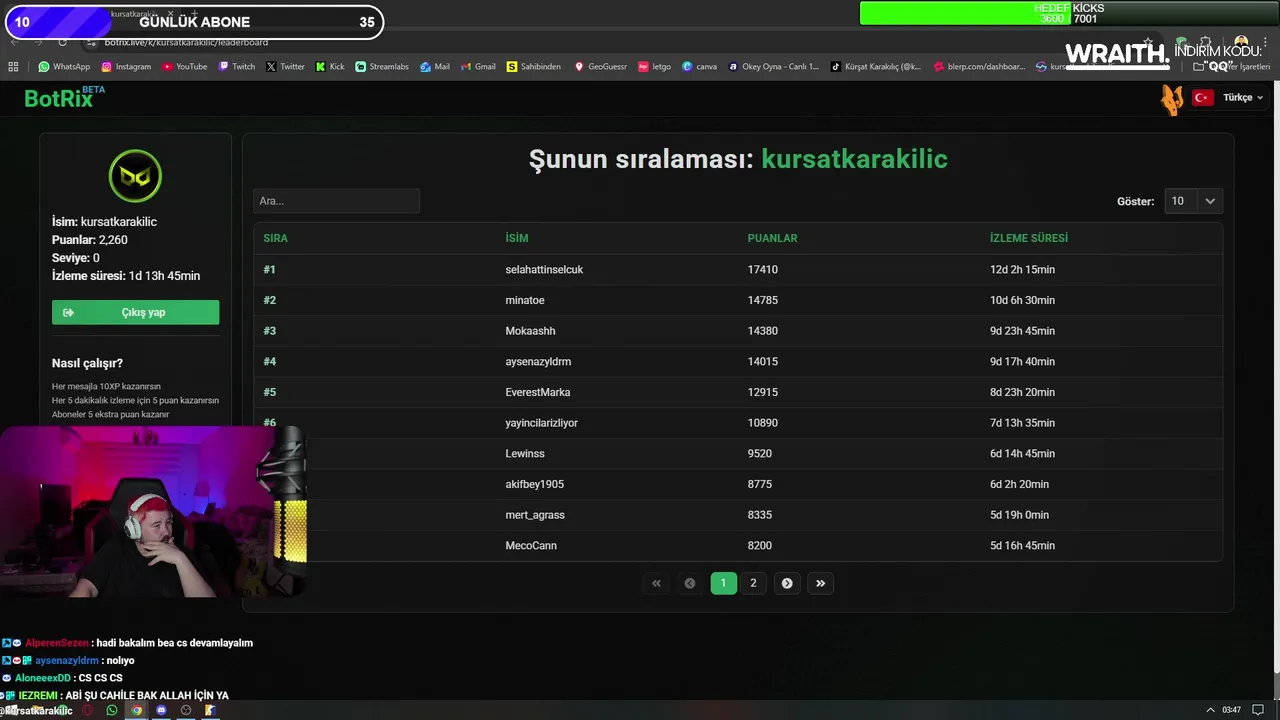Click the green mask profile avatar
The image size is (1280, 720).
tap(135, 176)
